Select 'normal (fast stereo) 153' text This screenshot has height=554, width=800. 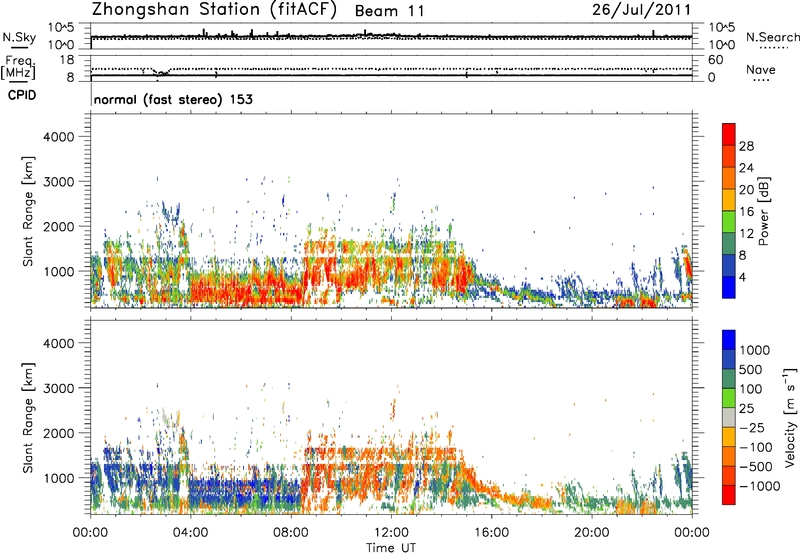(x=173, y=99)
